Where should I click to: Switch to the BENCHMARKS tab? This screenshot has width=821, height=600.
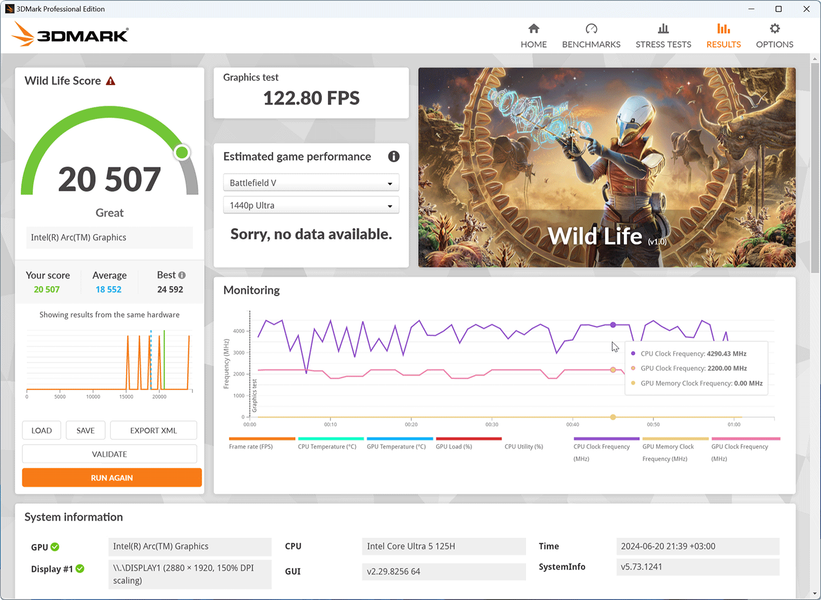(591, 36)
